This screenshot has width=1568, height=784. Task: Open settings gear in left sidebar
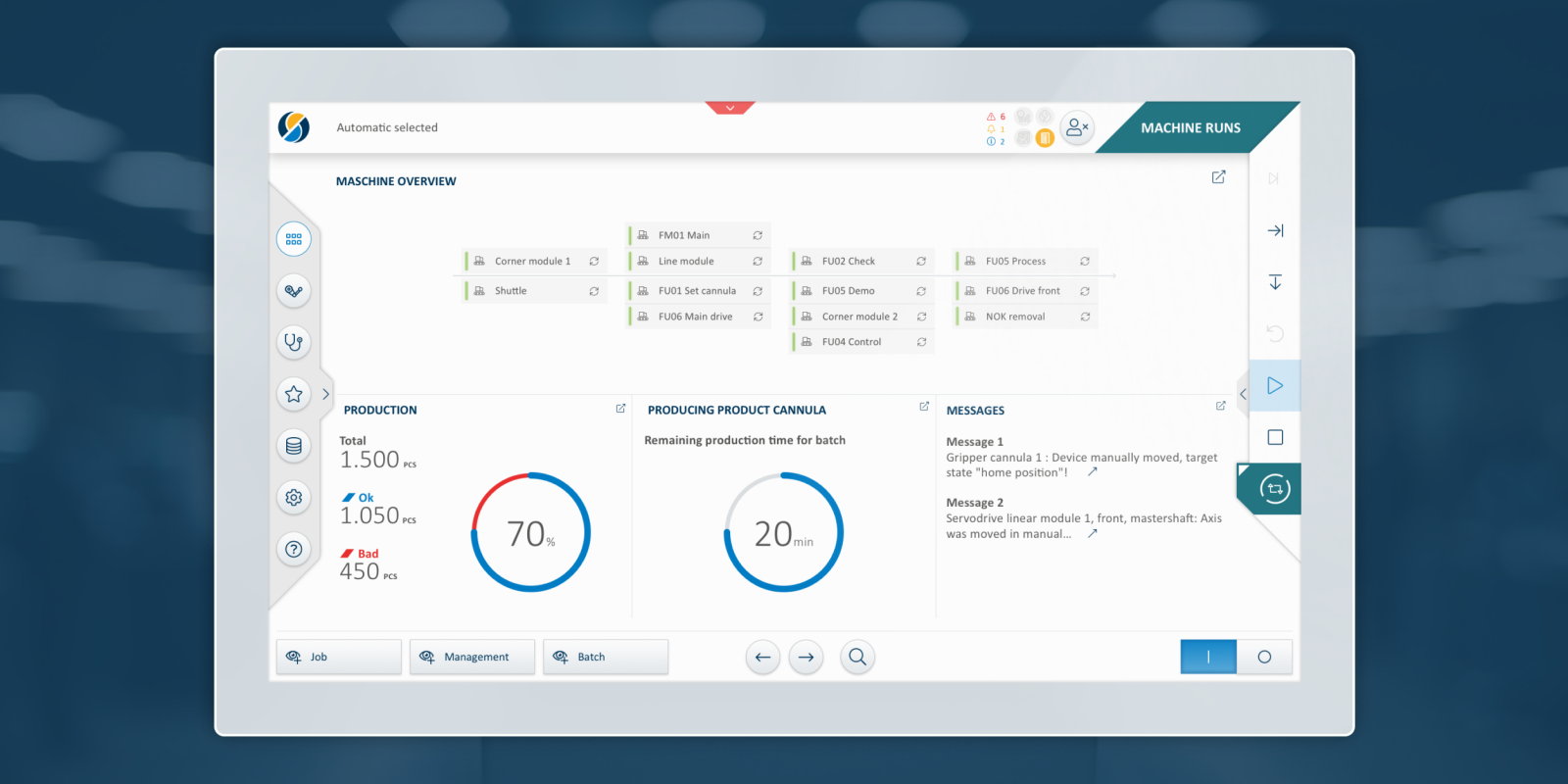pos(293,498)
